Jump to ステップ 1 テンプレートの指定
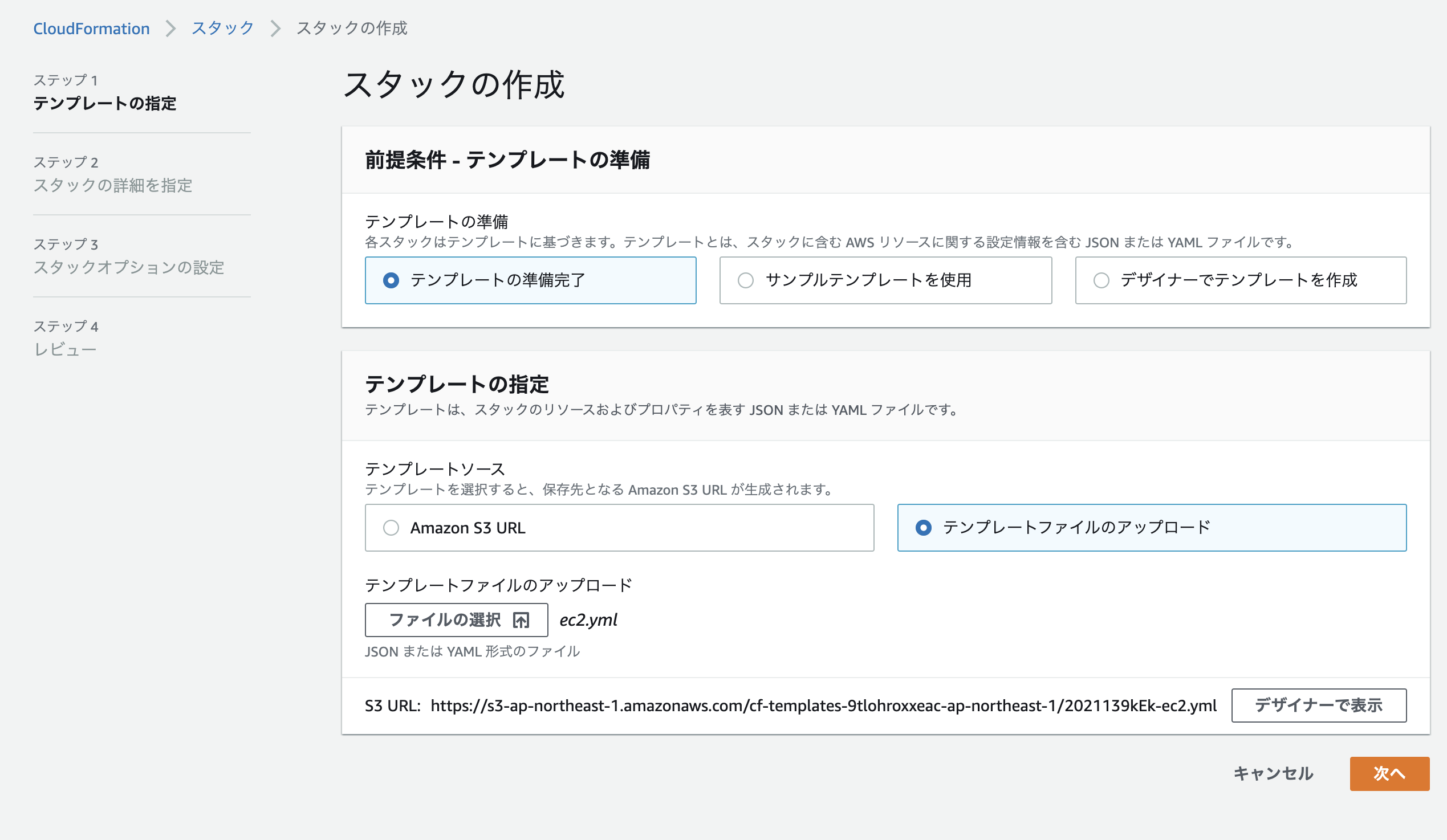1447x840 pixels. pos(106,104)
